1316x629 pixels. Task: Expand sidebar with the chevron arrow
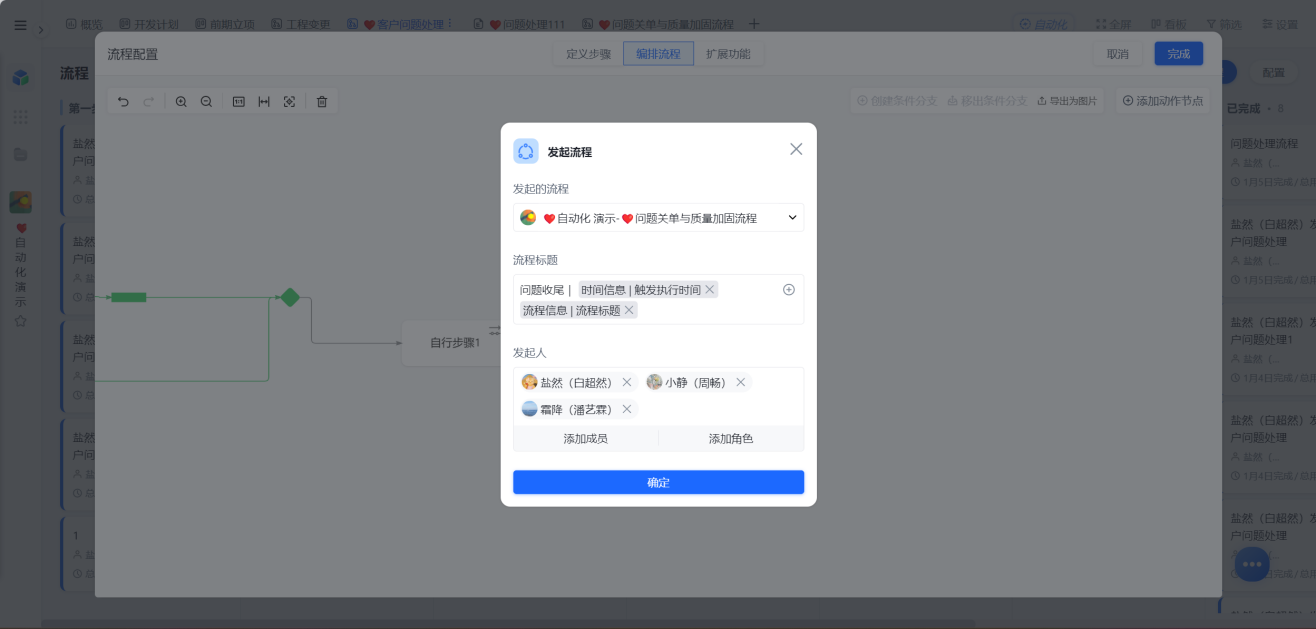(x=41, y=29)
